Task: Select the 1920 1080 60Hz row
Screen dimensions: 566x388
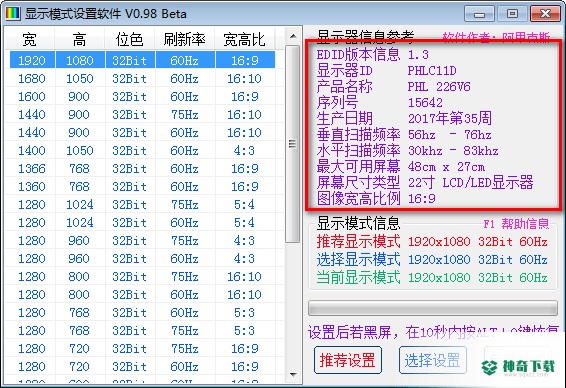Action: [x=143, y=60]
